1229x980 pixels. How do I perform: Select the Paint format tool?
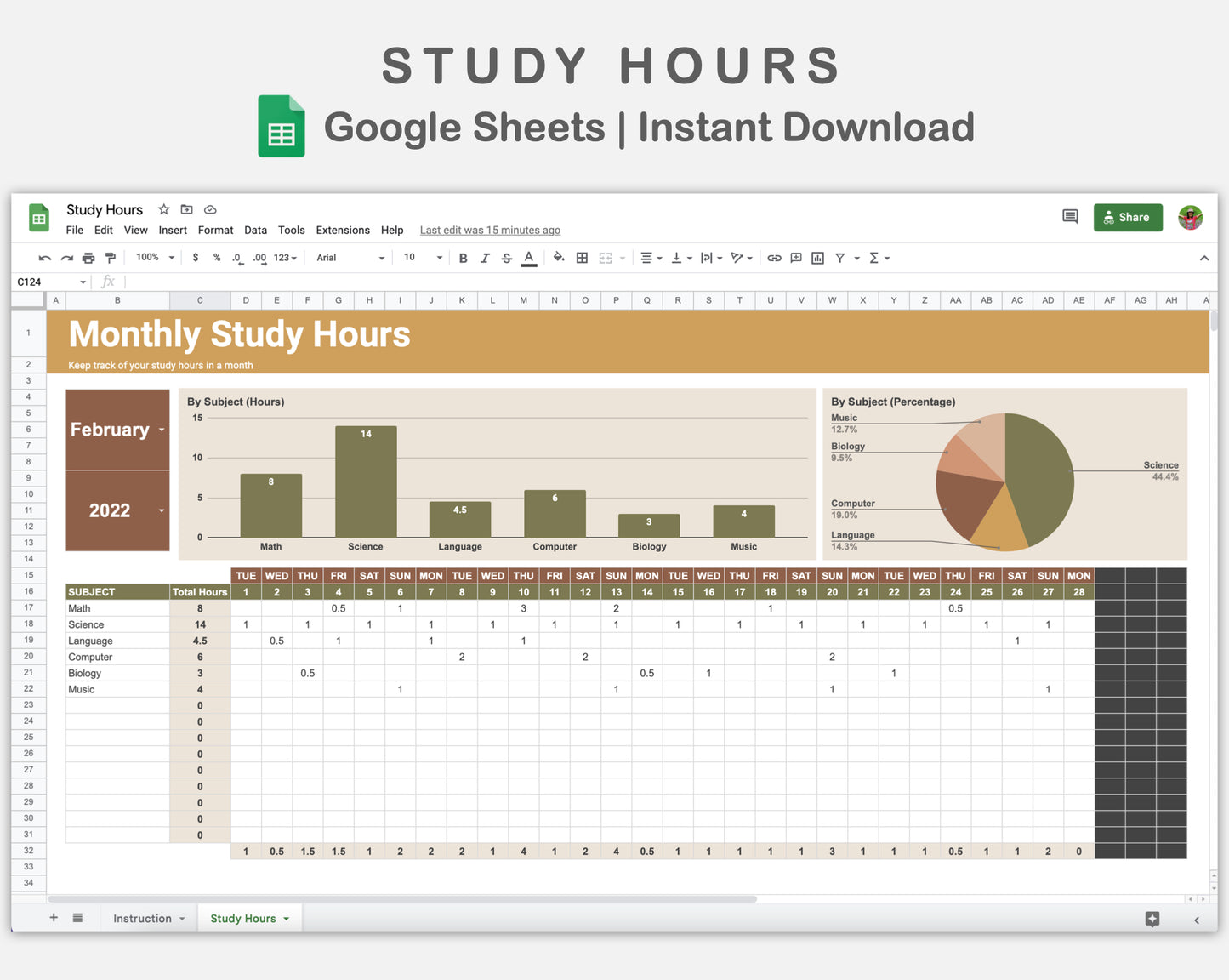[110, 258]
